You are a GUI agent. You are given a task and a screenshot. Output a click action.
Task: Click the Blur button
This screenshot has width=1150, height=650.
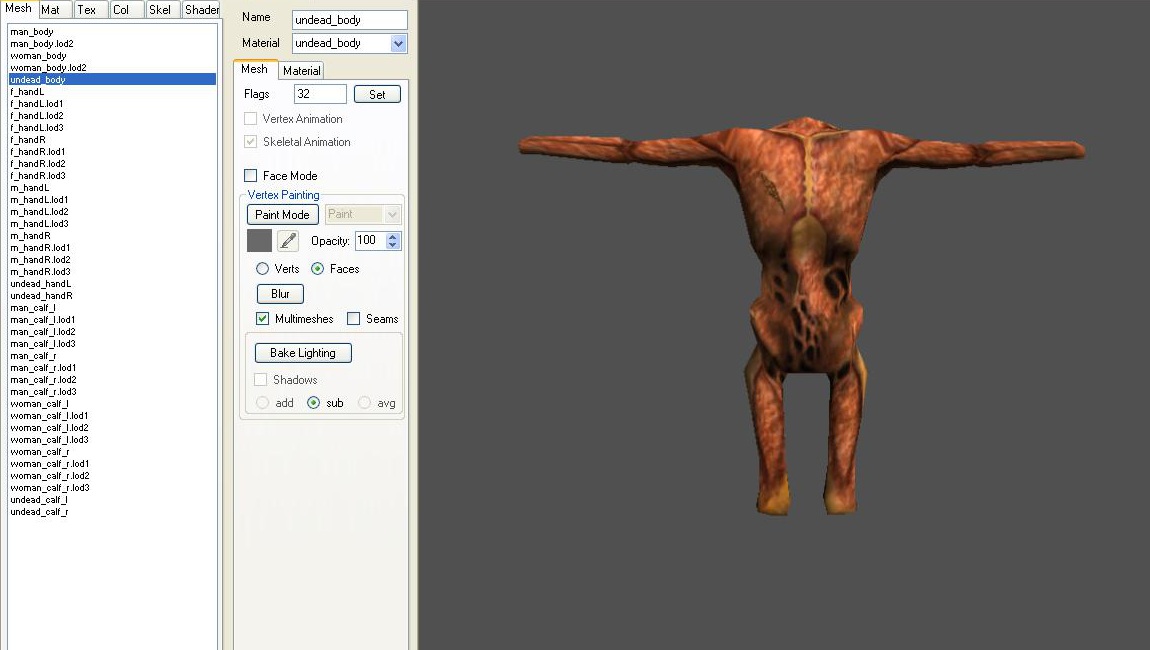[x=280, y=293]
